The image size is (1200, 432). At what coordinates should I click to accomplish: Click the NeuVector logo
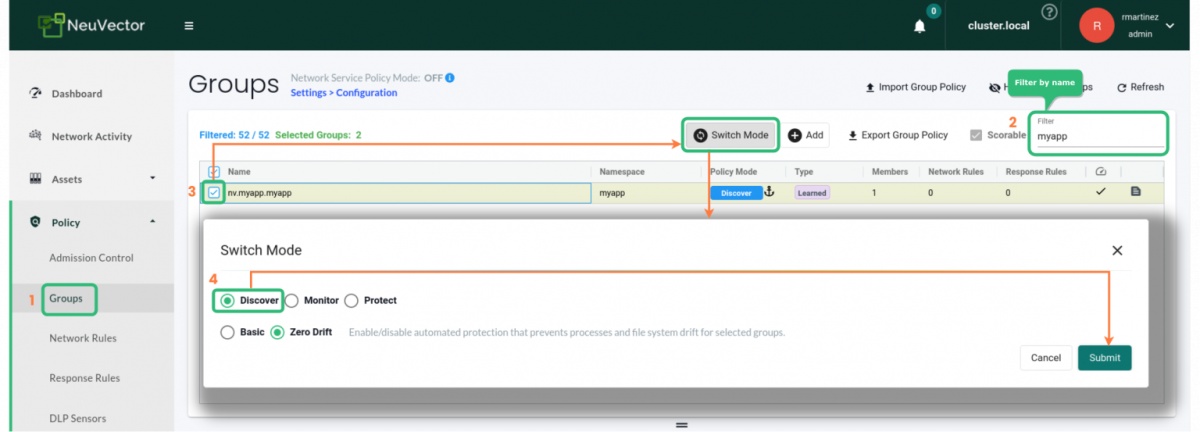[x=92, y=25]
